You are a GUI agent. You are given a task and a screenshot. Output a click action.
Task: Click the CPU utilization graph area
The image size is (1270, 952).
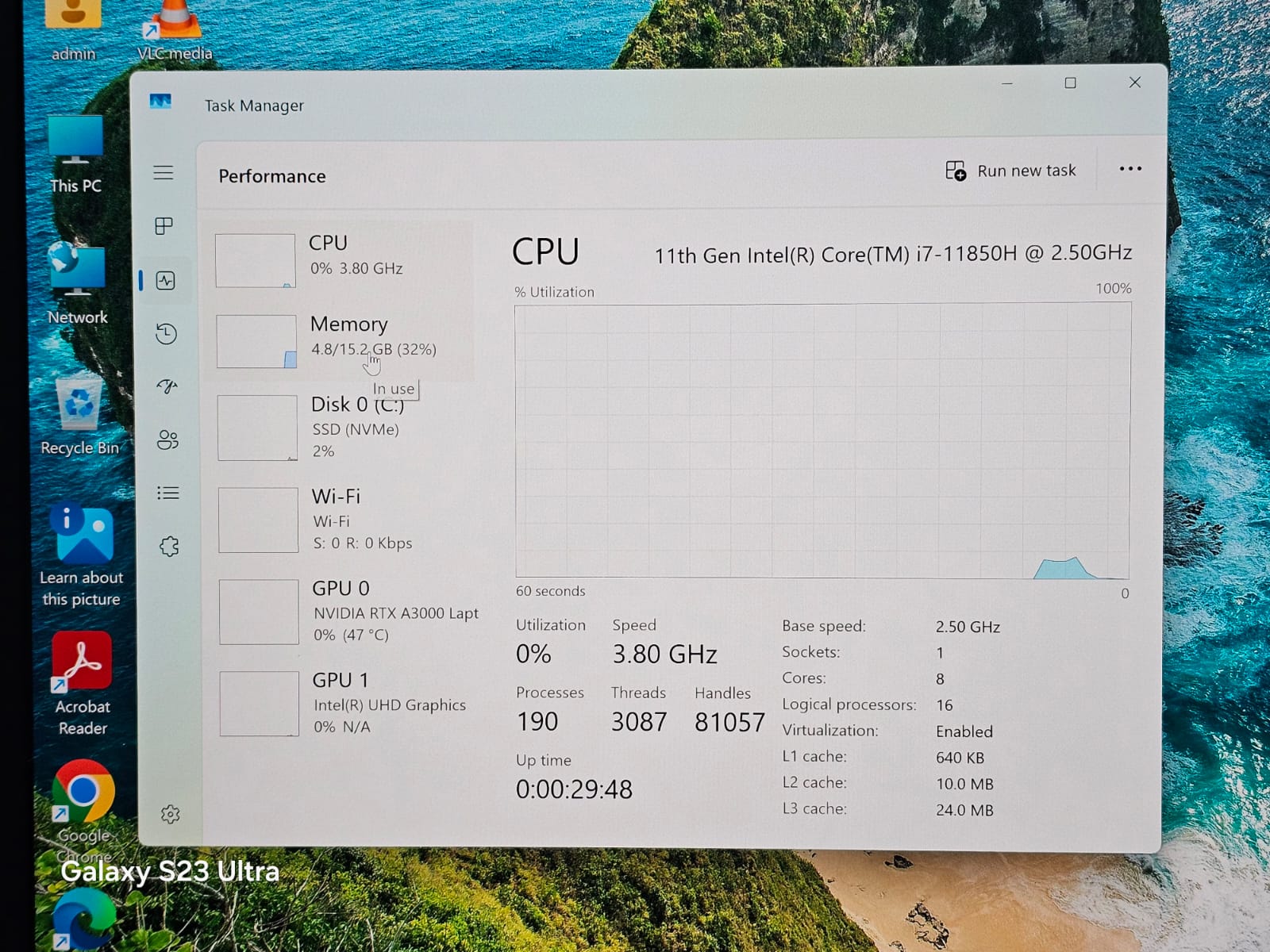pos(822,440)
